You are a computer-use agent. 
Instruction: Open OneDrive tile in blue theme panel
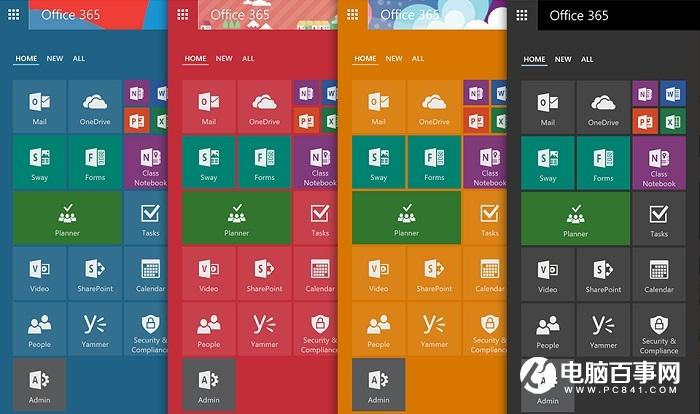click(x=95, y=106)
